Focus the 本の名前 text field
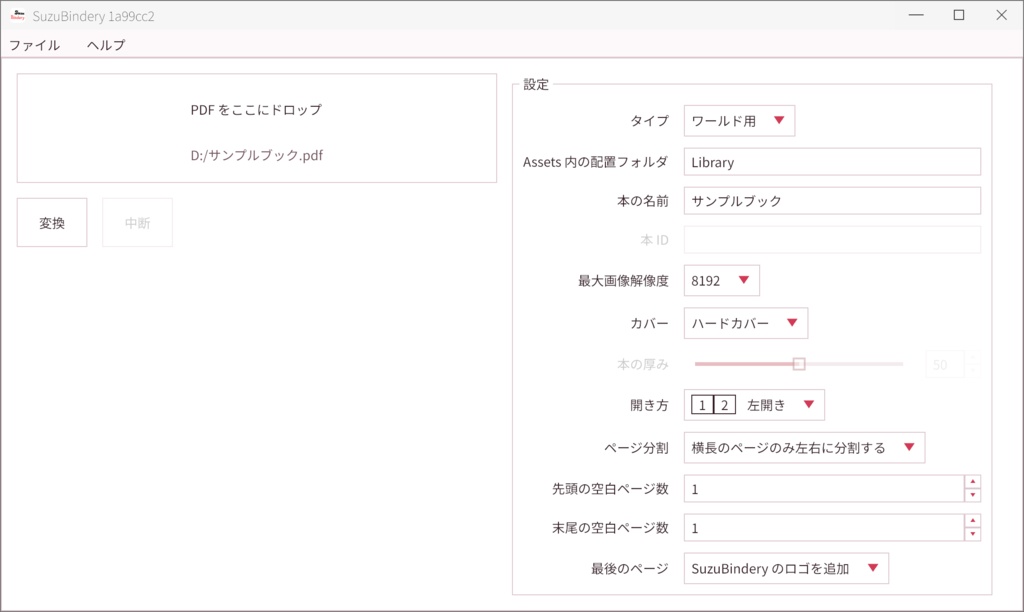1024x612 pixels. tap(832, 201)
